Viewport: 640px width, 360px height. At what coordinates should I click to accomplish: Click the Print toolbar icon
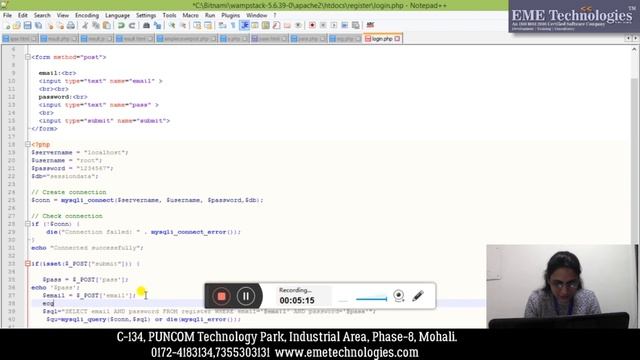[x=71, y=26]
